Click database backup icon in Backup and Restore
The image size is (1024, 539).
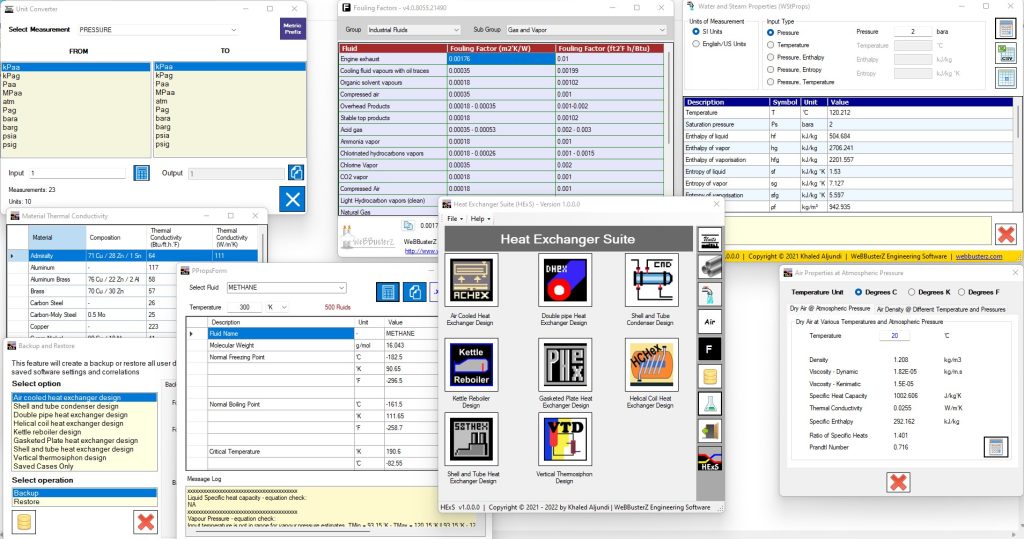(x=24, y=522)
